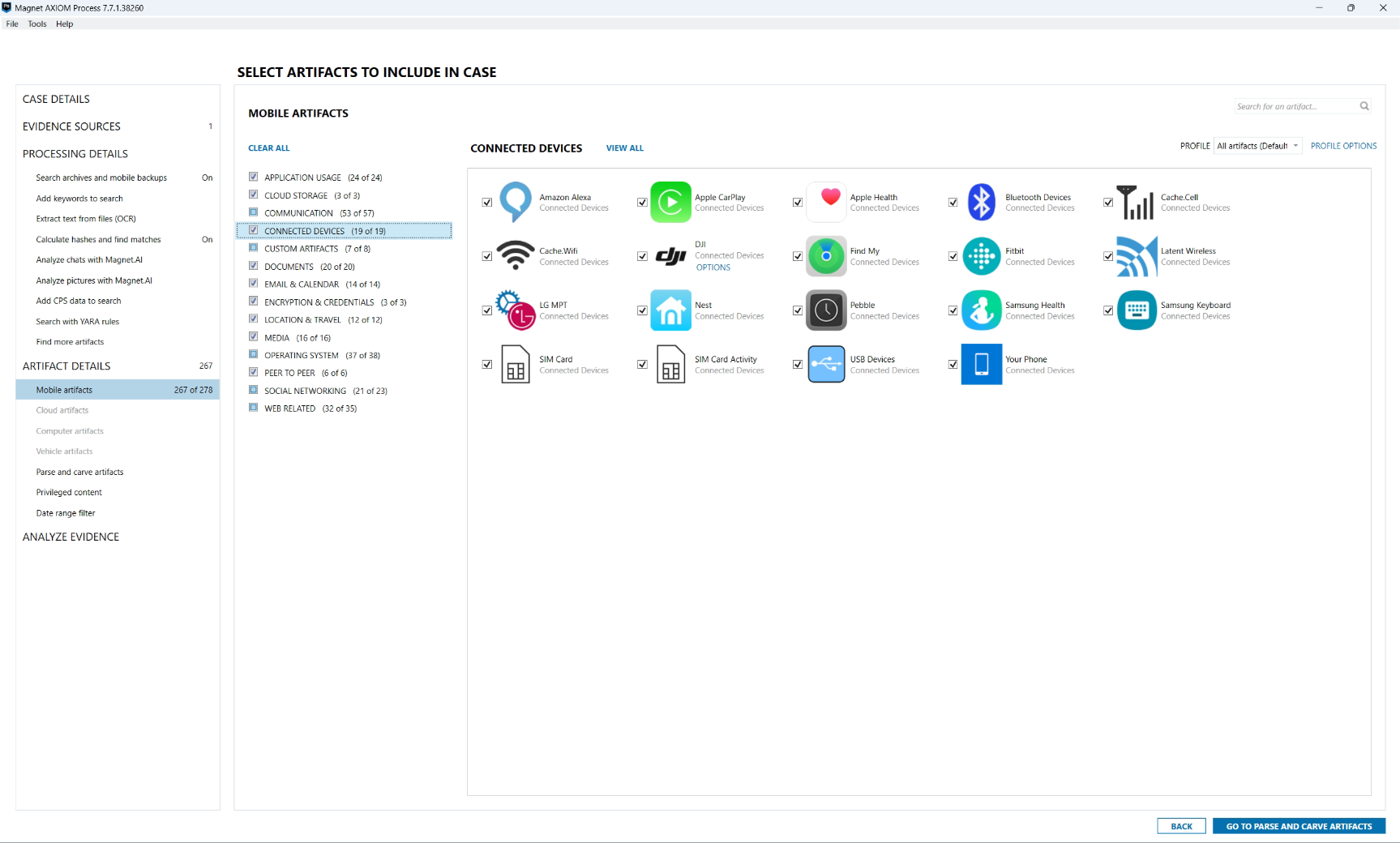This screenshot has width=1400, height=843.
Task: Click the DJI logo icon
Action: pyautogui.click(x=670, y=256)
